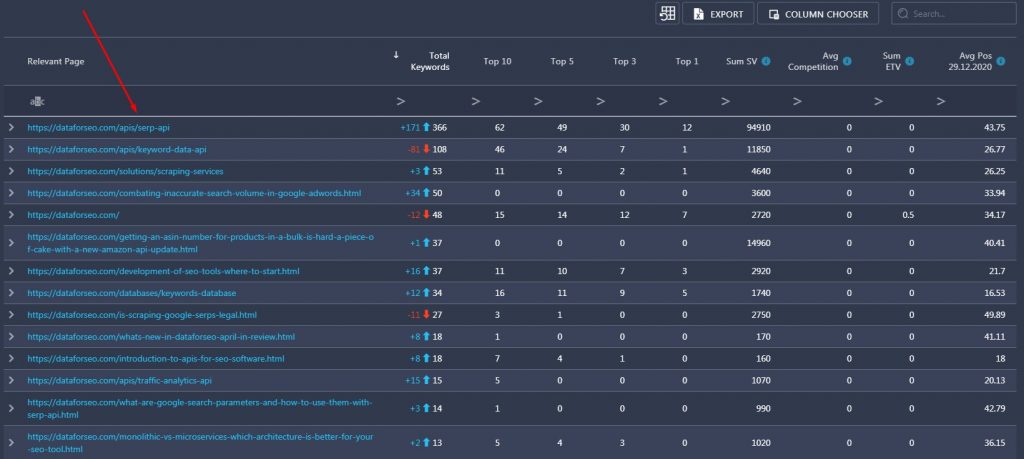This screenshot has height=459, width=1024.
Task: Sort by the Relevant Page column header
Action: [56, 61]
